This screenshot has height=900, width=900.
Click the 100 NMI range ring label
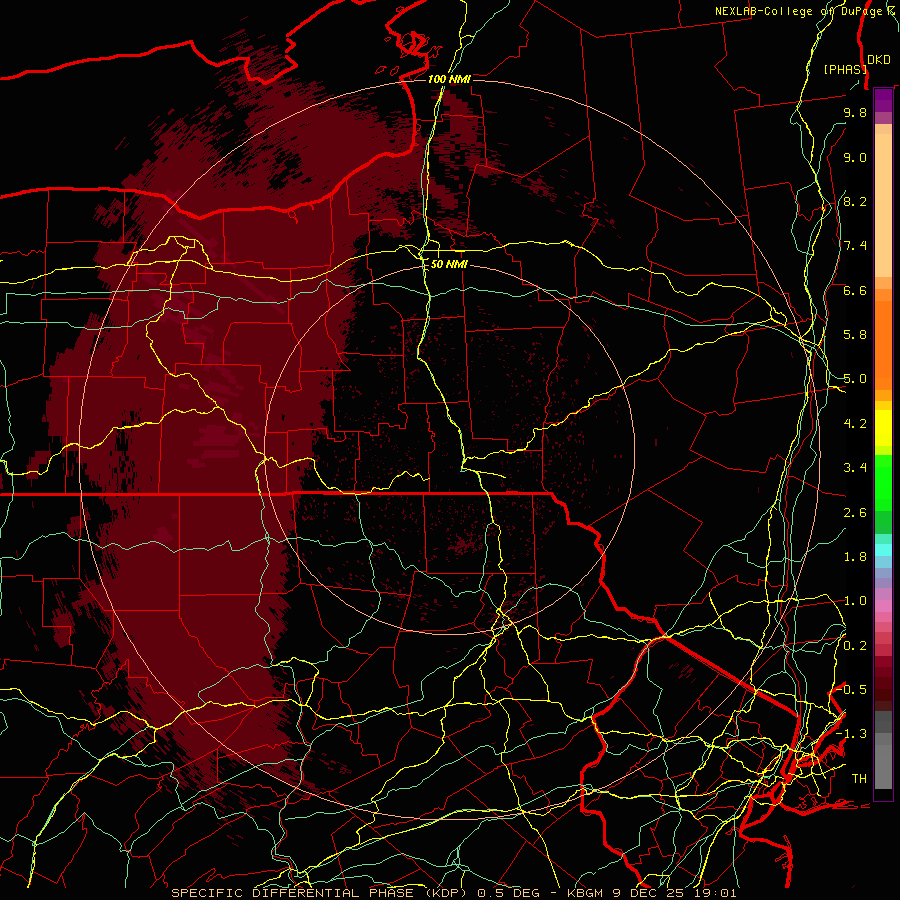(x=449, y=79)
